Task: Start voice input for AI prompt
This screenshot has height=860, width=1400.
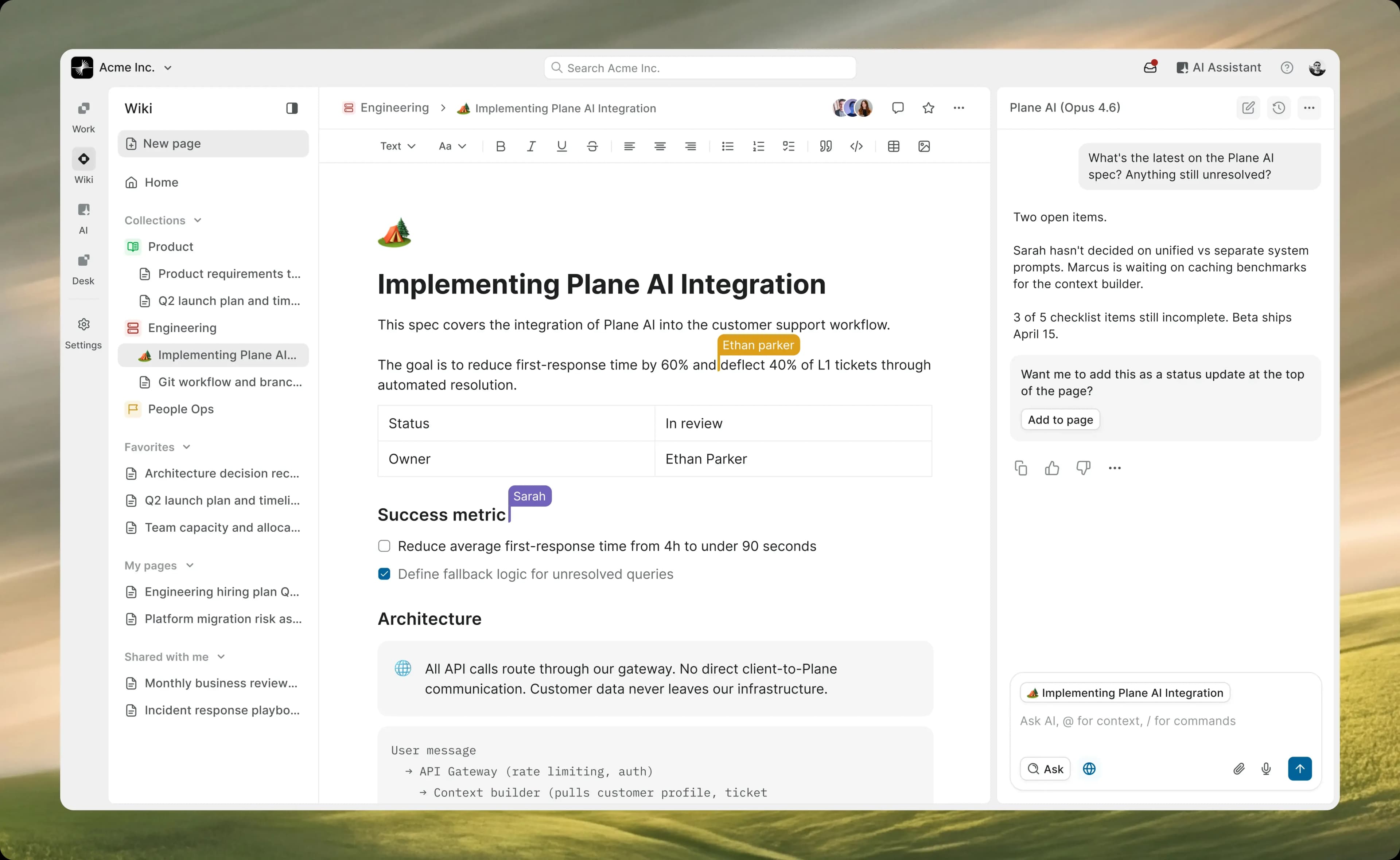Action: click(1266, 769)
